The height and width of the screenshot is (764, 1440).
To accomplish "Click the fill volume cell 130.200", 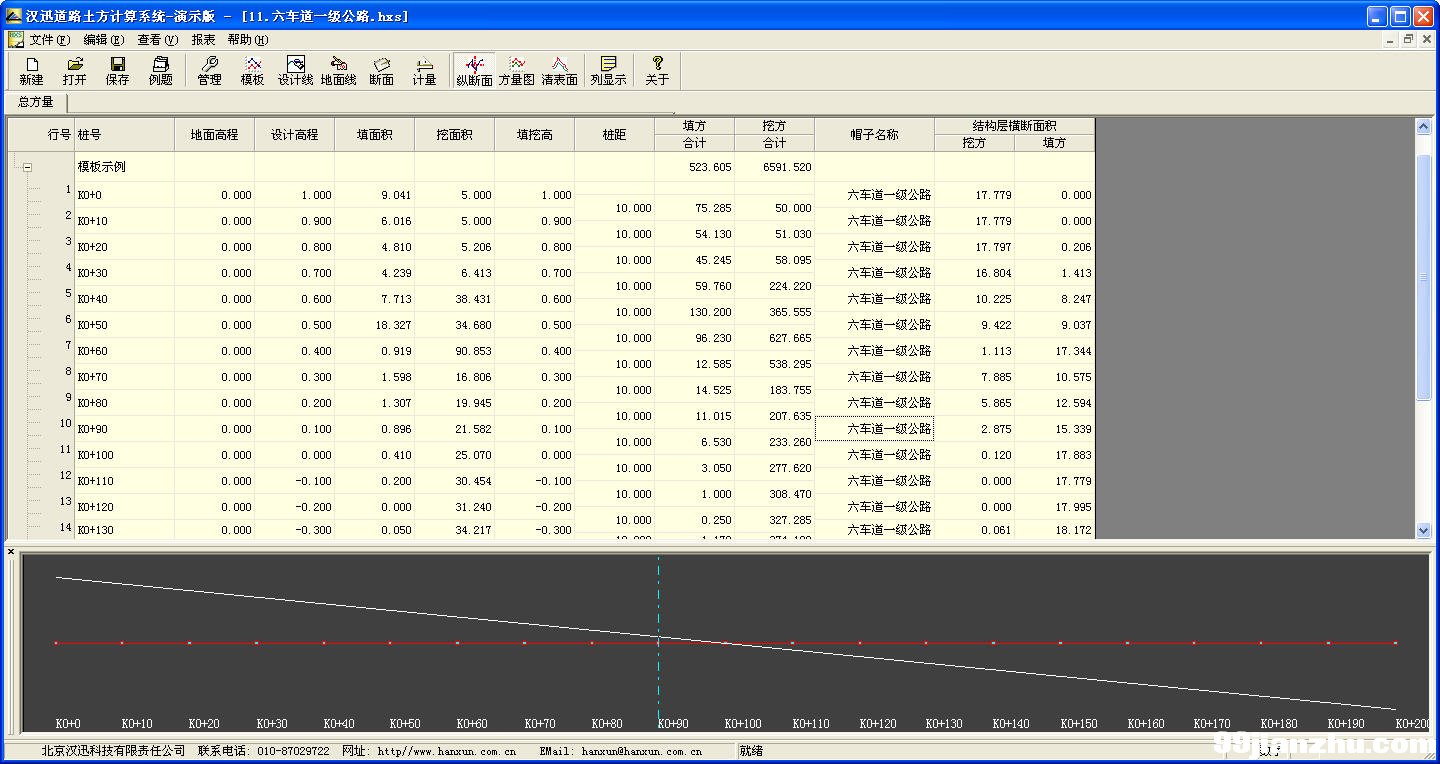I will click(695, 312).
